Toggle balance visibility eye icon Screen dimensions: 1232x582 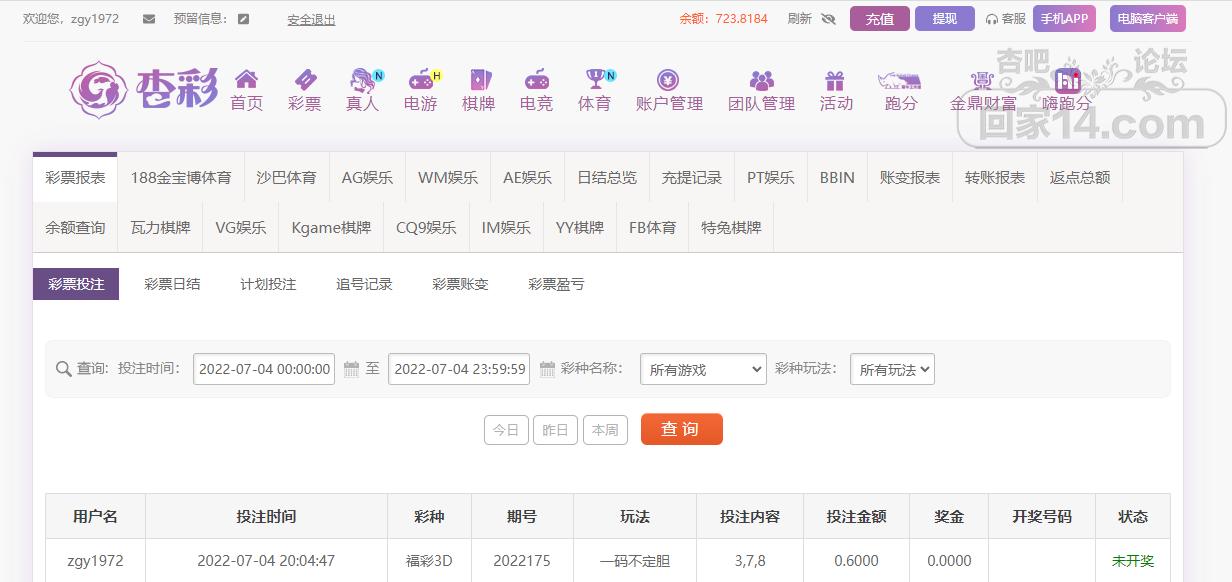click(828, 19)
